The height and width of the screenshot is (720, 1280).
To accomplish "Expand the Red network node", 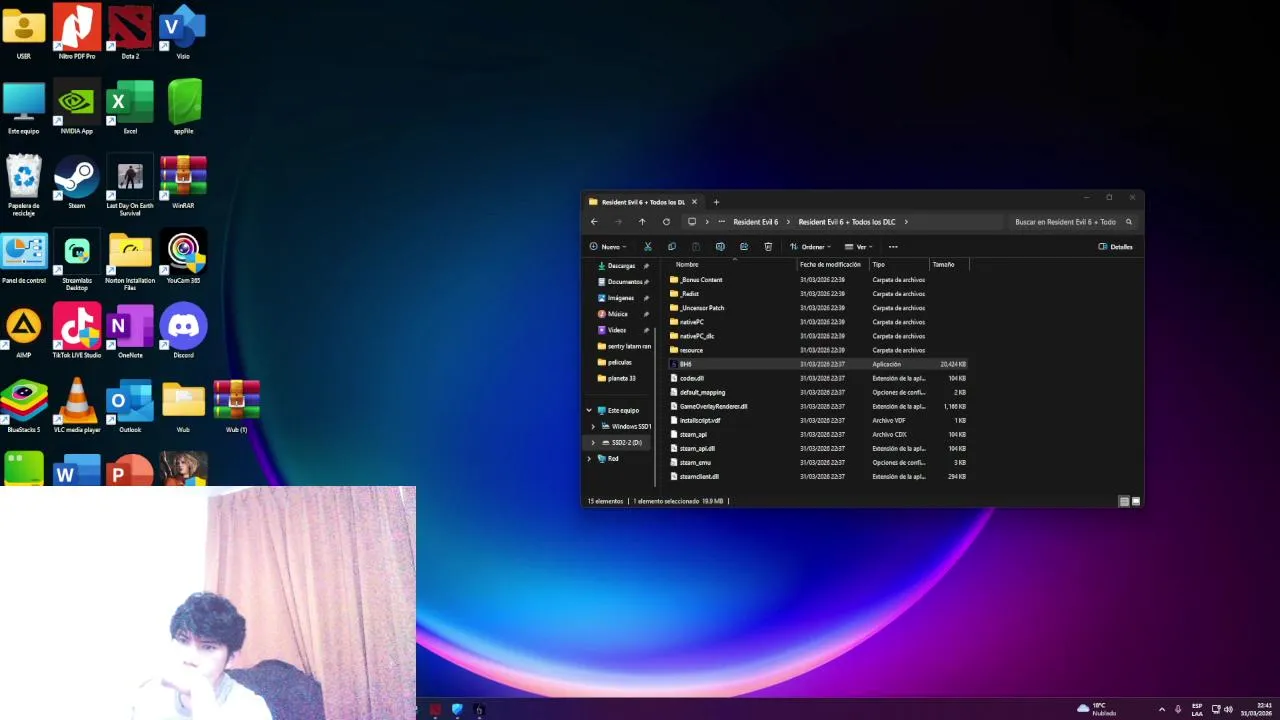I will point(589,458).
